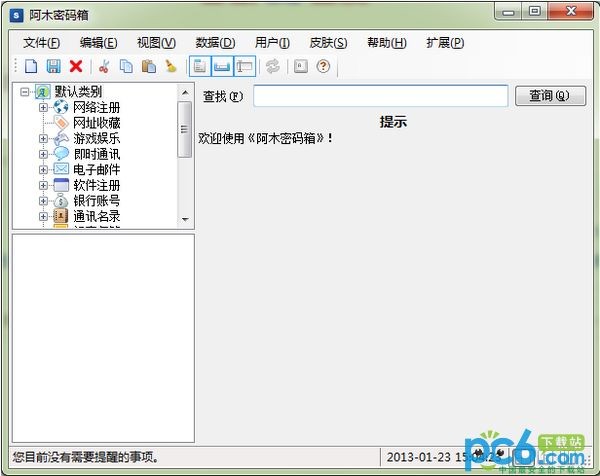Open the 皮肤(S) menu
This screenshot has height=476, width=600.
(328, 42)
